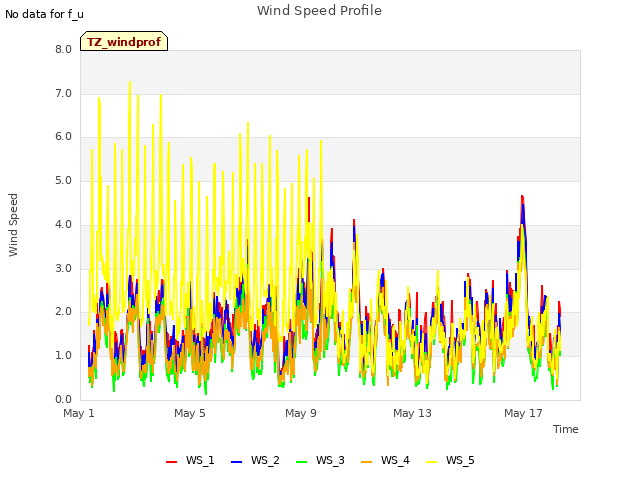Image resolution: width=640 pixels, height=480 pixels.
Task: Click the 0.0 y-axis tick label
Action: [64, 399]
